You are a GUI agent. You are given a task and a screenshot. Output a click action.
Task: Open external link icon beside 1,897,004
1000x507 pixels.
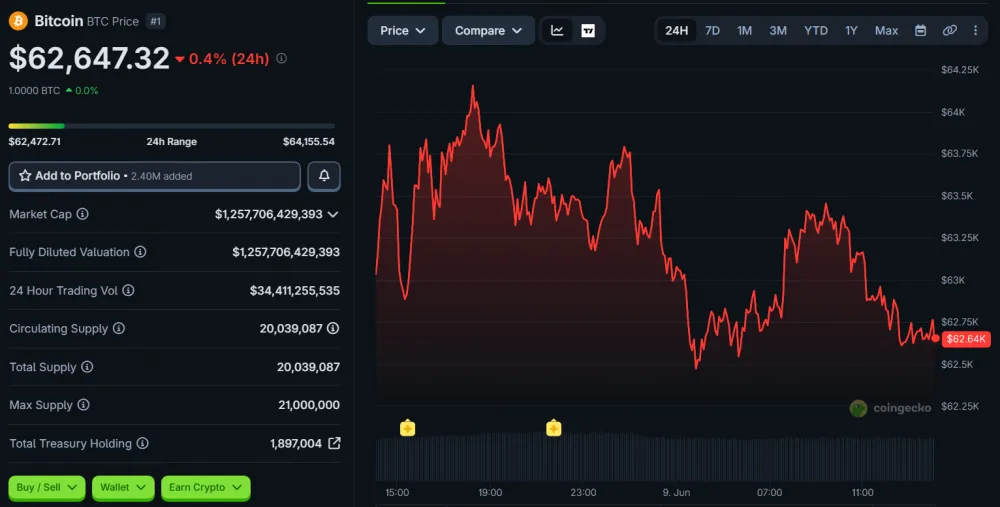[x=334, y=443]
